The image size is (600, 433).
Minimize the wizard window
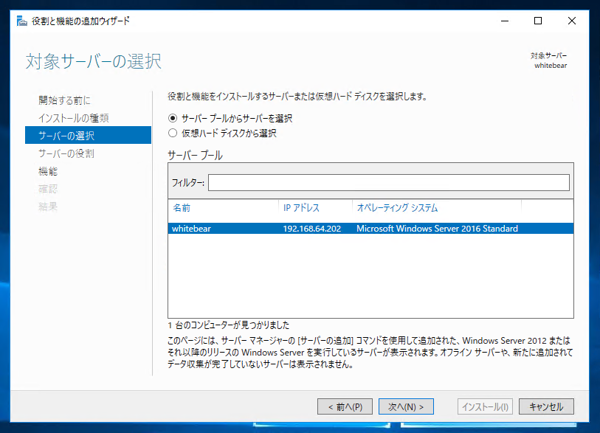[505, 21]
